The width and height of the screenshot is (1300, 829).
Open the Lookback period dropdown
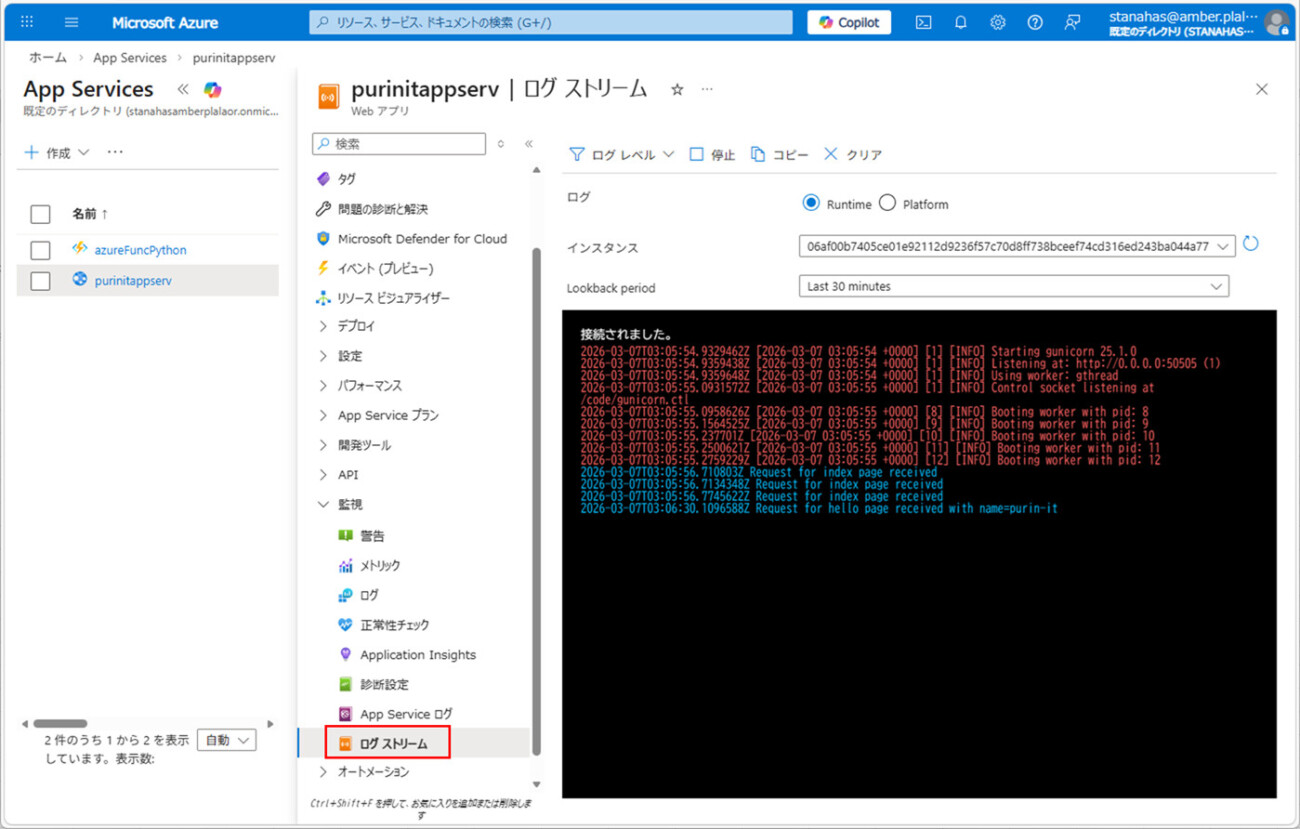pos(1014,287)
